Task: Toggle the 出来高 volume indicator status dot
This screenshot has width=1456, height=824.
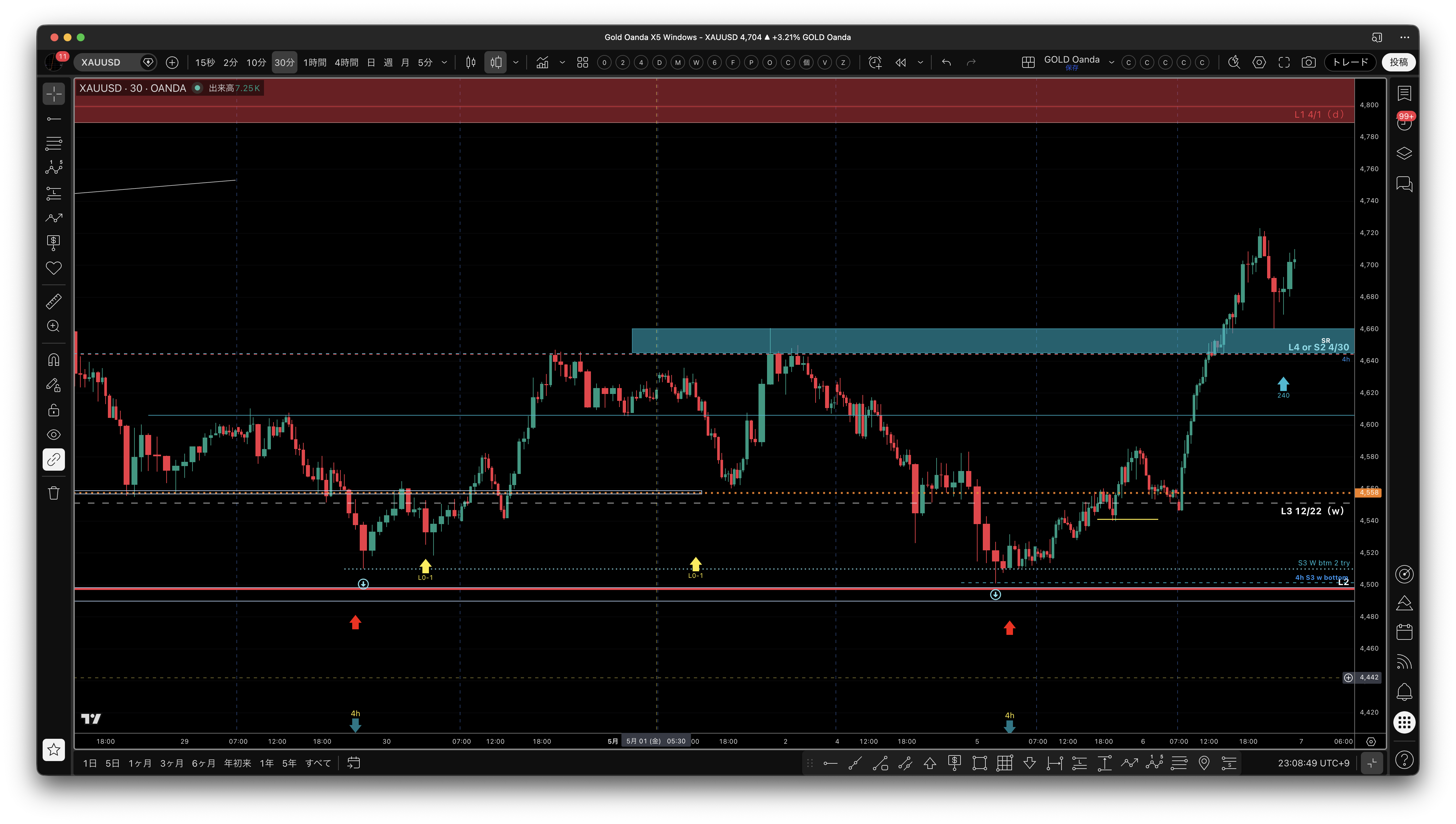Action: click(x=197, y=88)
